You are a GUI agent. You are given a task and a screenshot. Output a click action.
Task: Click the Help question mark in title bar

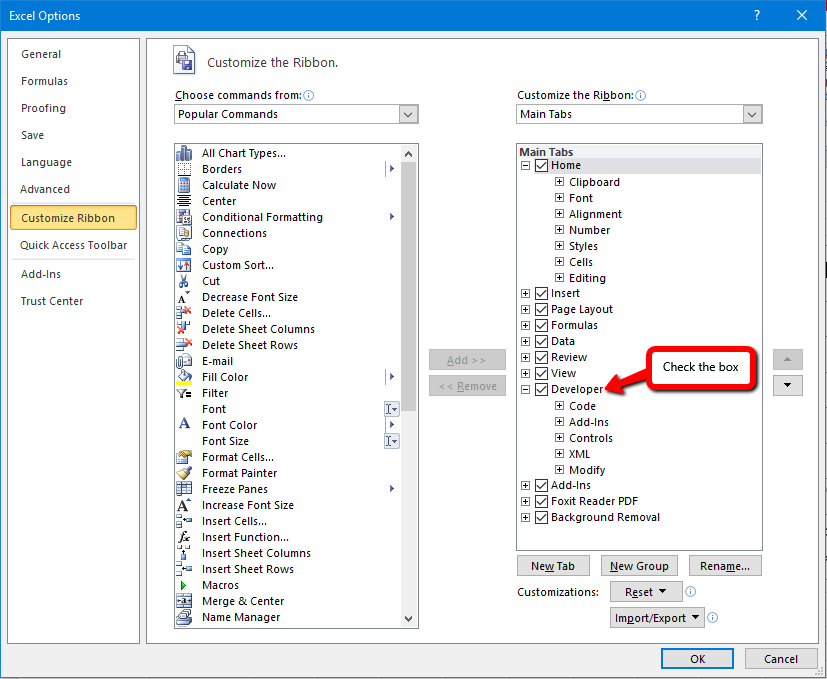757,15
